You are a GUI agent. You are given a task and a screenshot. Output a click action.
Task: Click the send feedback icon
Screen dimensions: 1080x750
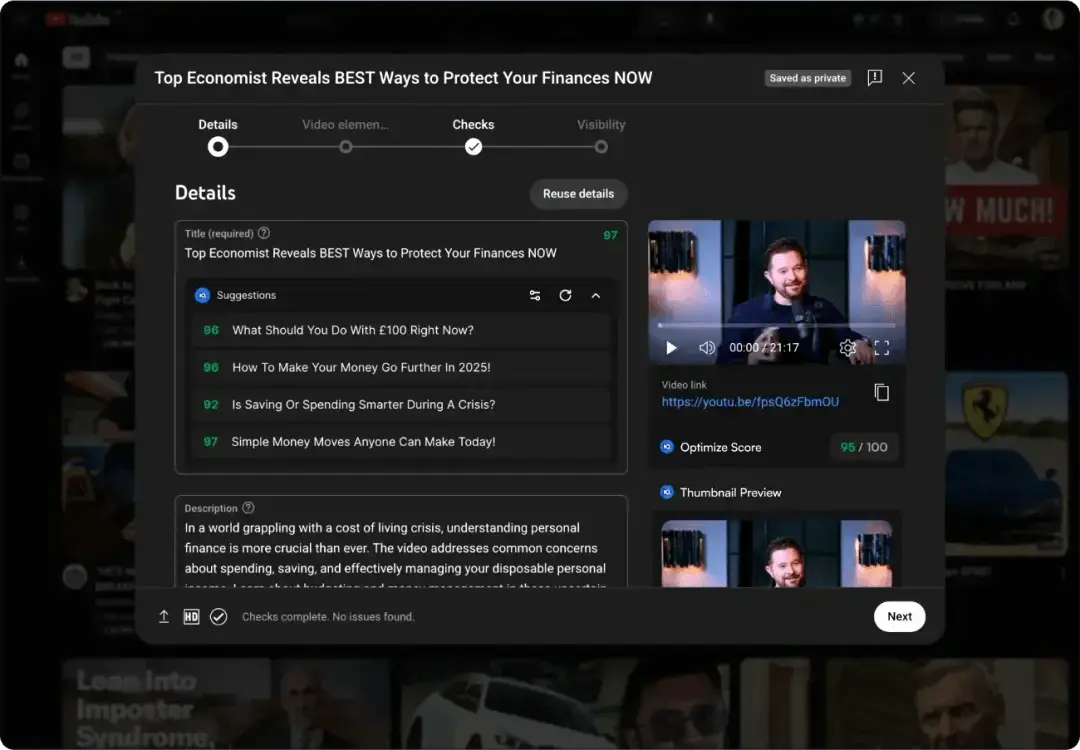pos(875,78)
